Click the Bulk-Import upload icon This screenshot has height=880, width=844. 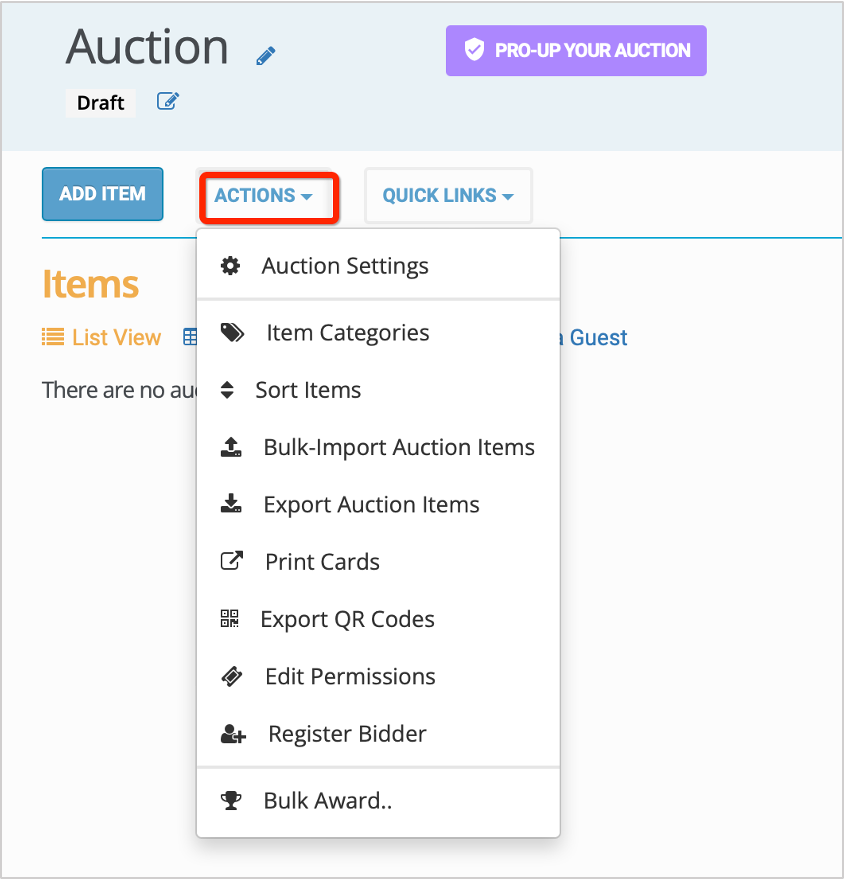tap(231, 446)
